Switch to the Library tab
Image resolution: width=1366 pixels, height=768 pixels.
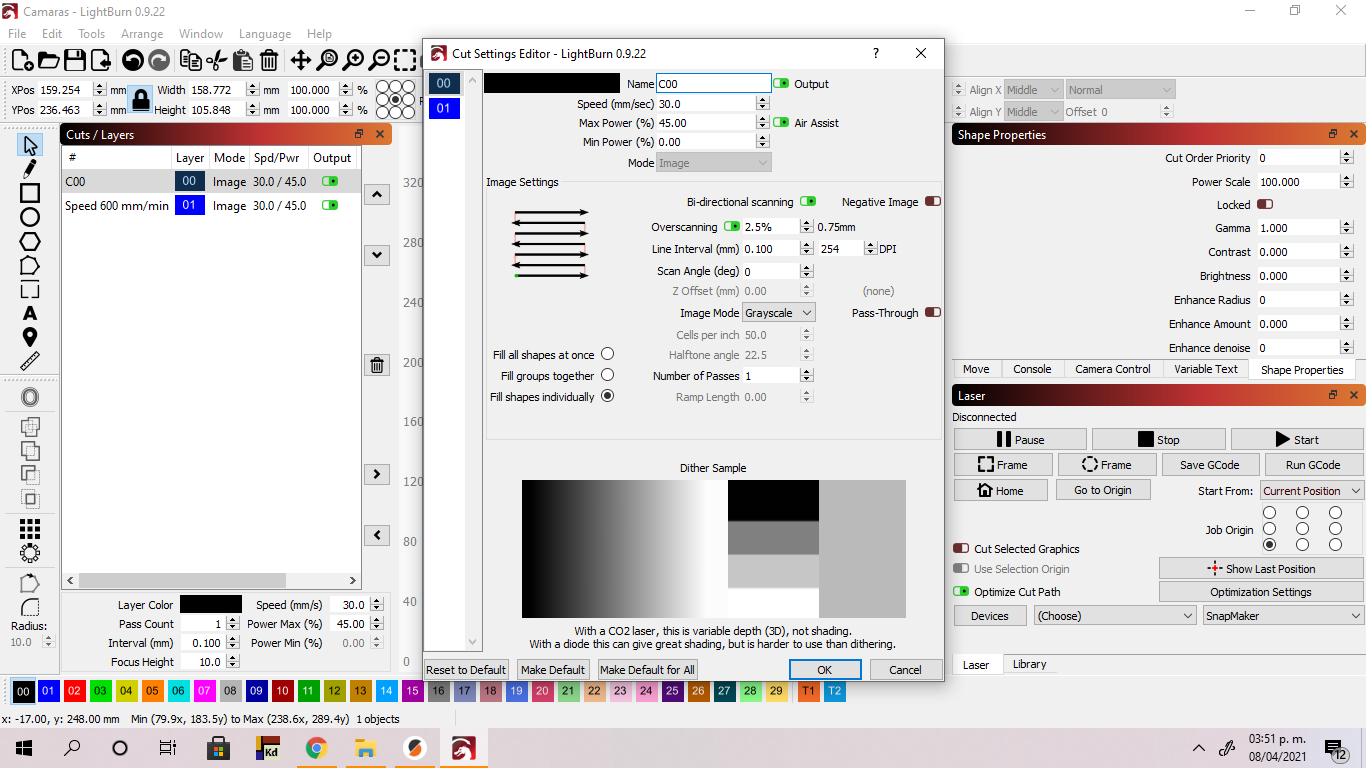point(1029,664)
